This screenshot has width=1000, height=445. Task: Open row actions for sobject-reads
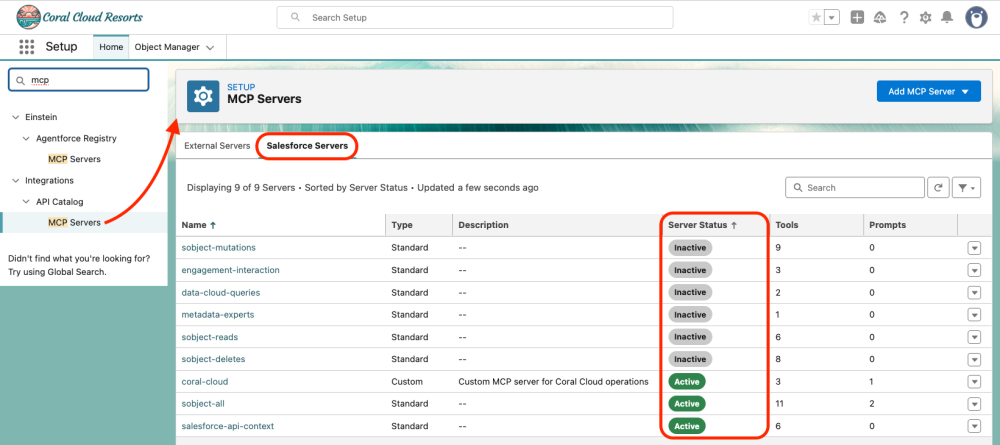[974, 337]
